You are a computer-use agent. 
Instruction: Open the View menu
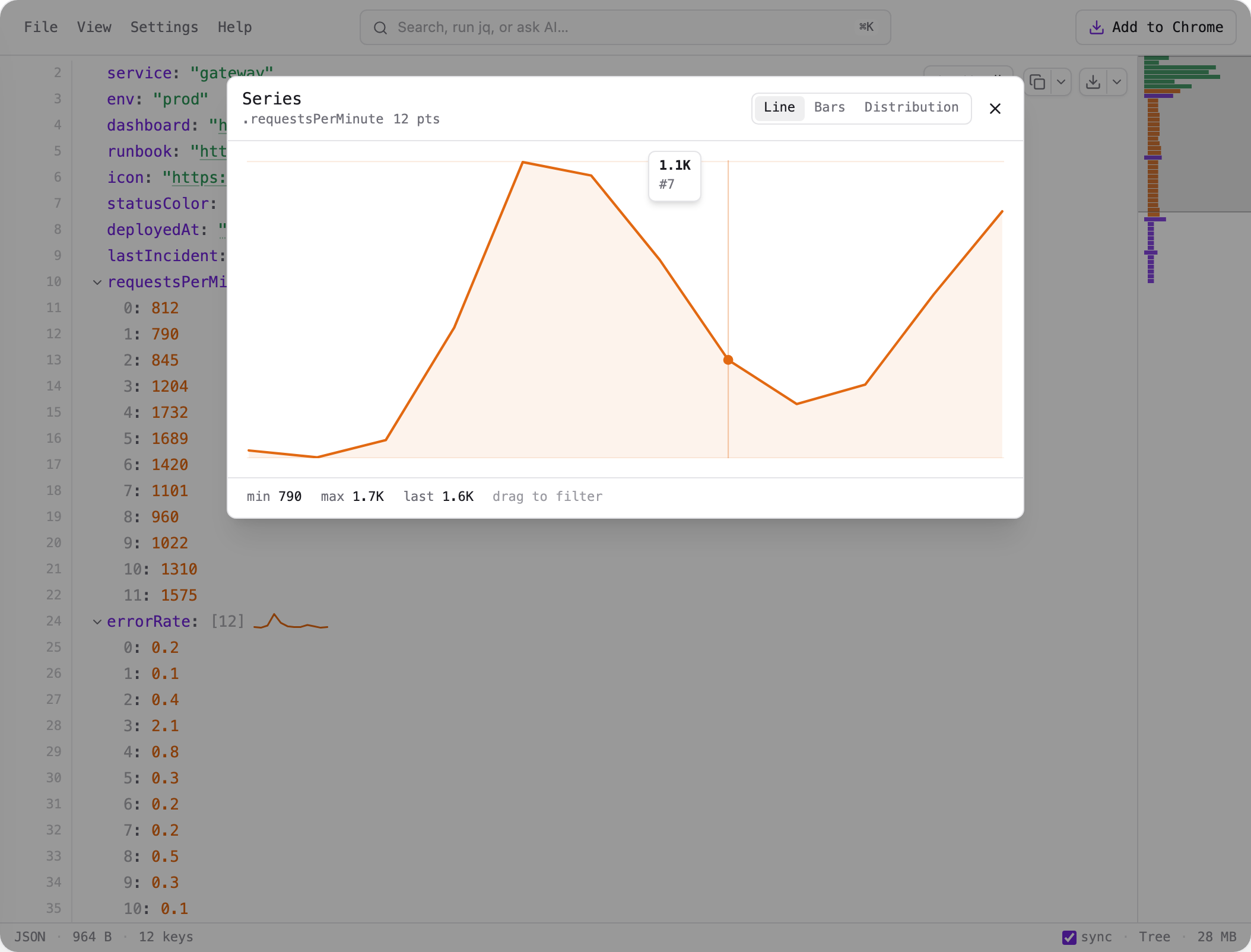(x=94, y=27)
